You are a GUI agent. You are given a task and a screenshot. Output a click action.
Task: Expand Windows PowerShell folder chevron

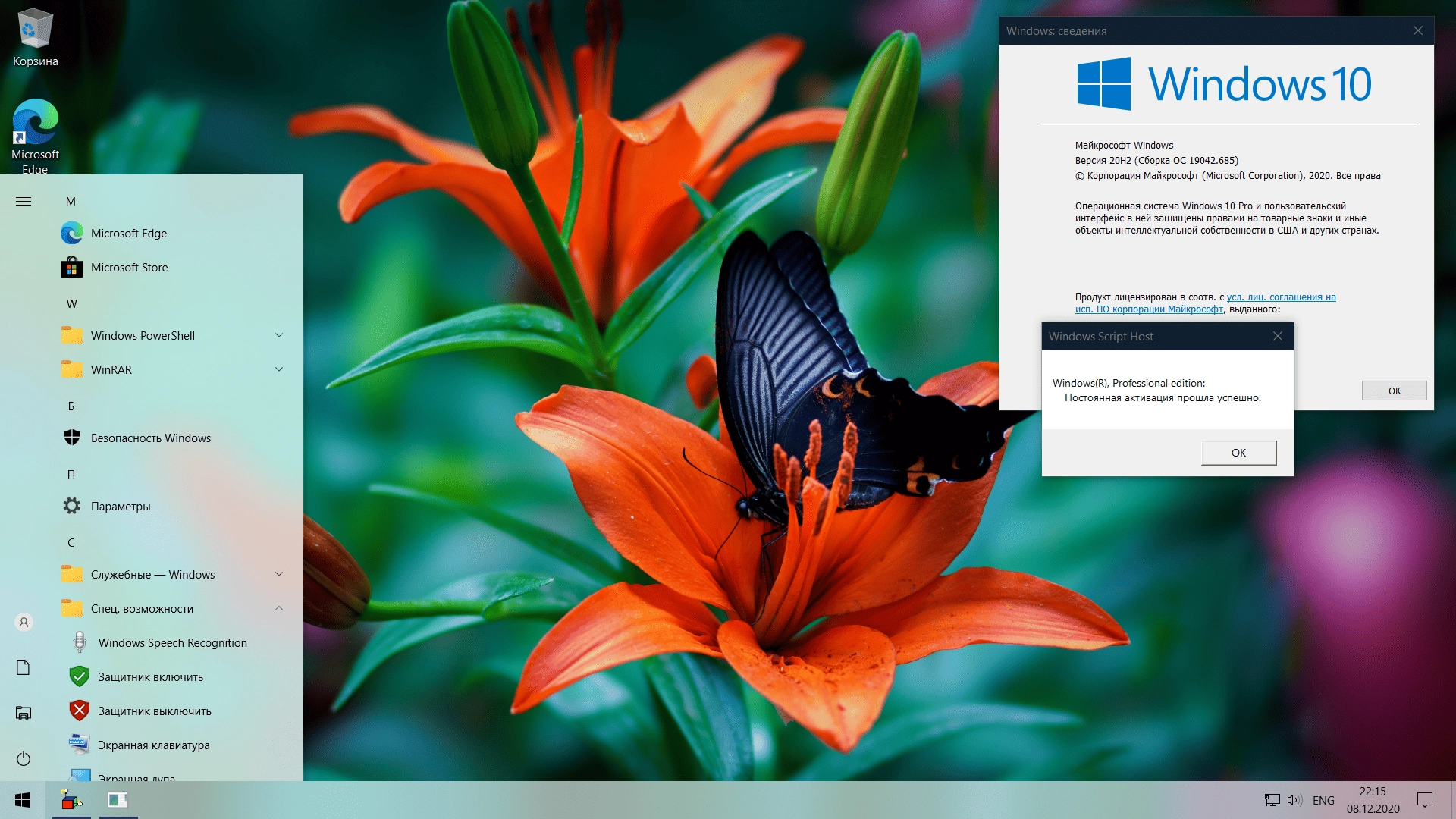click(x=279, y=335)
